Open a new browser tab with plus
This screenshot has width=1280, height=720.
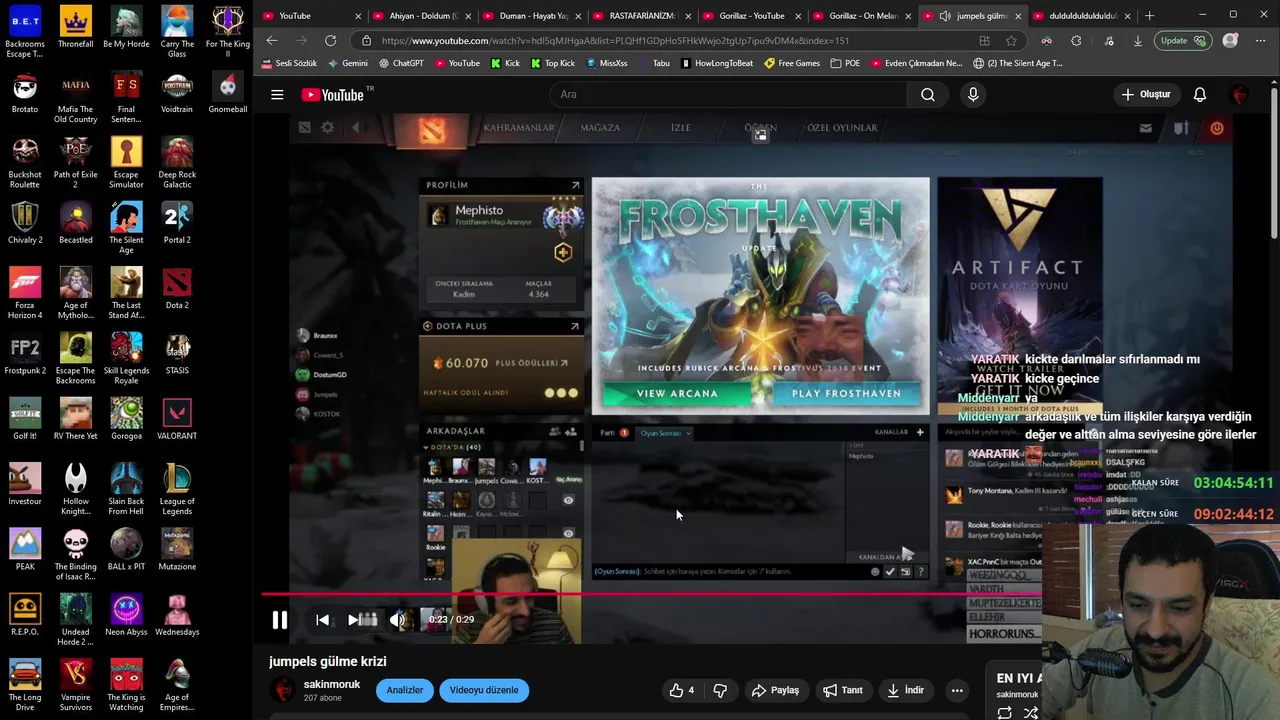point(1149,15)
